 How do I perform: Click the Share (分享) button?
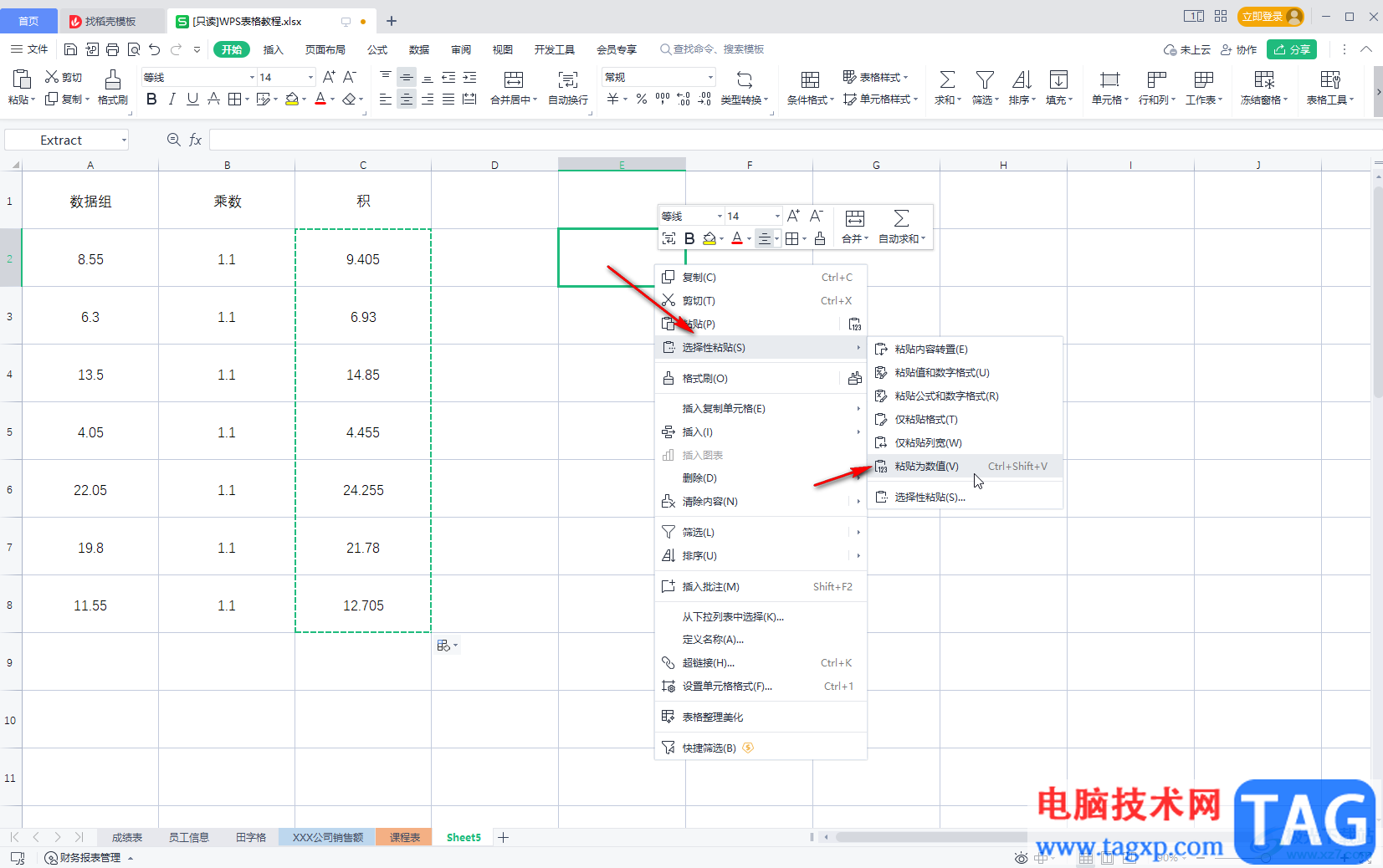1292,49
